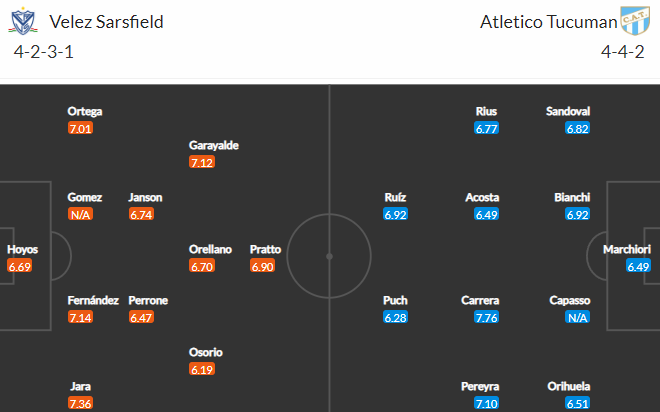Viewport: 660px width, 412px height.
Task: Select player Hoyos in goal
Action: [23, 250]
